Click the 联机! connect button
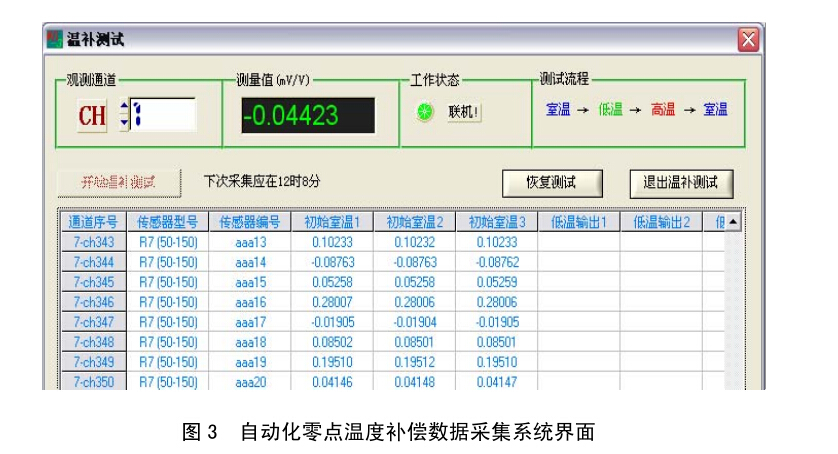Viewport: 838px width, 454px height. pos(464,114)
